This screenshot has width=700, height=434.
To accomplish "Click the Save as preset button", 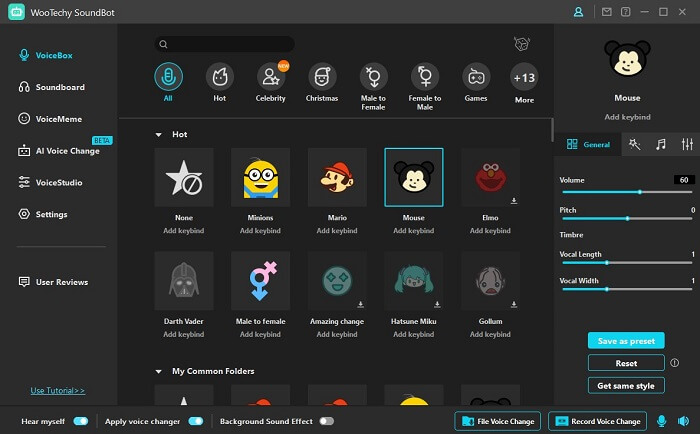I will (626, 341).
